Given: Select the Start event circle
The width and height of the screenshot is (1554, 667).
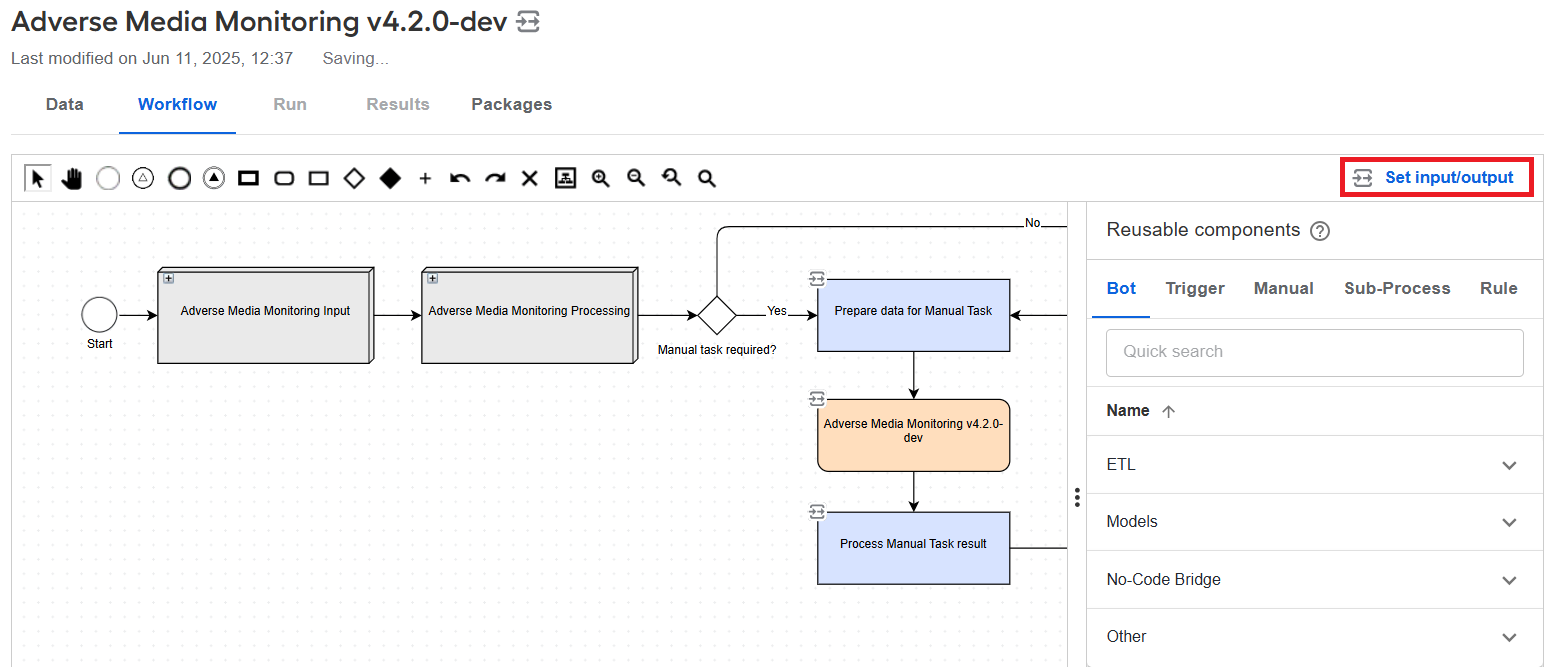Looking at the screenshot, I should 99,315.
